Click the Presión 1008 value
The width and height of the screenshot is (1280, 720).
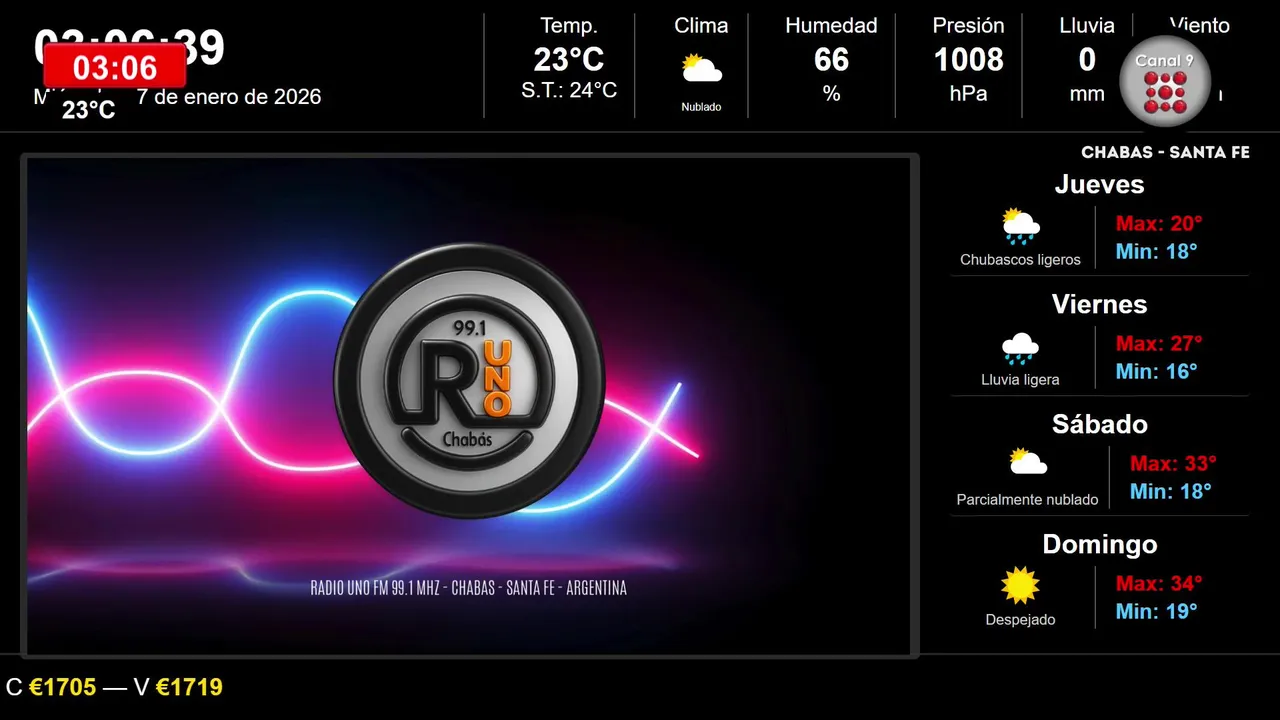pyautogui.click(x=969, y=60)
